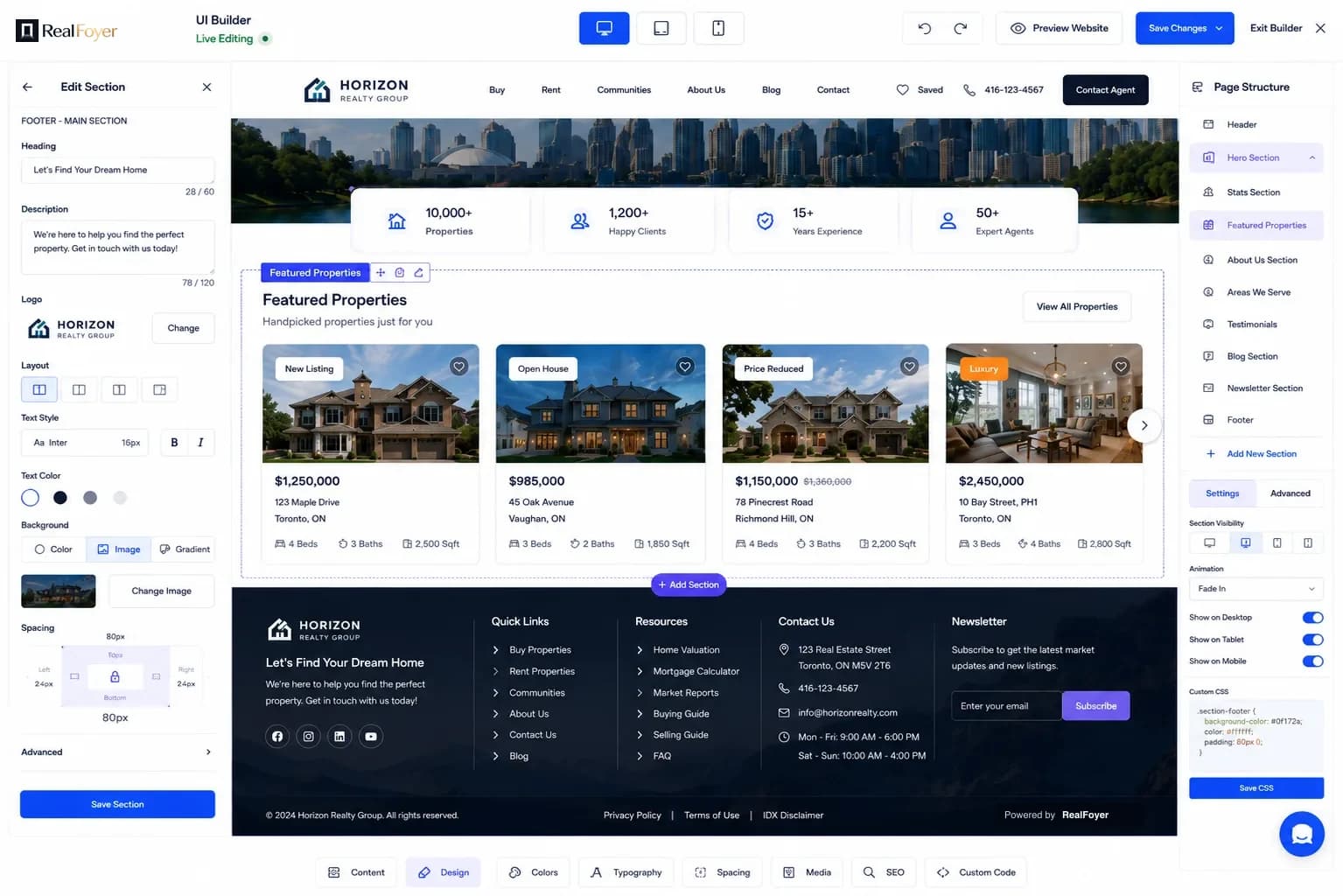Open the Colors tab
This screenshot has width=1343, height=896.
coord(533,872)
